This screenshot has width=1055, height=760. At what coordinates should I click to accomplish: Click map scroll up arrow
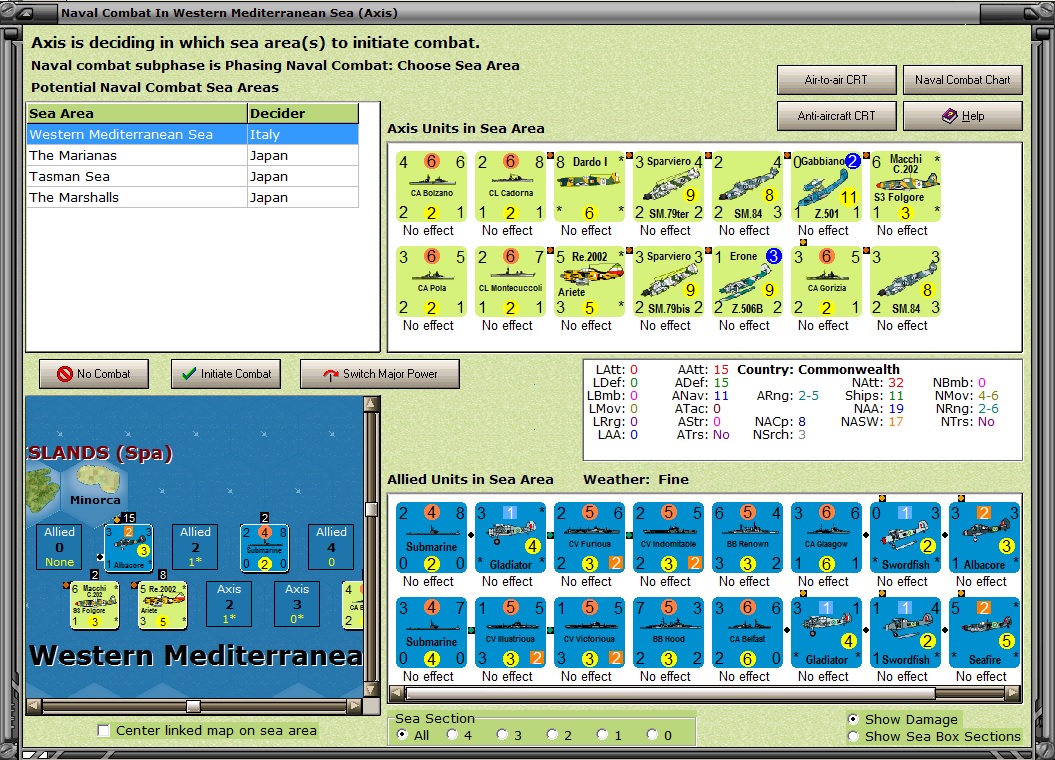[x=371, y=404]
